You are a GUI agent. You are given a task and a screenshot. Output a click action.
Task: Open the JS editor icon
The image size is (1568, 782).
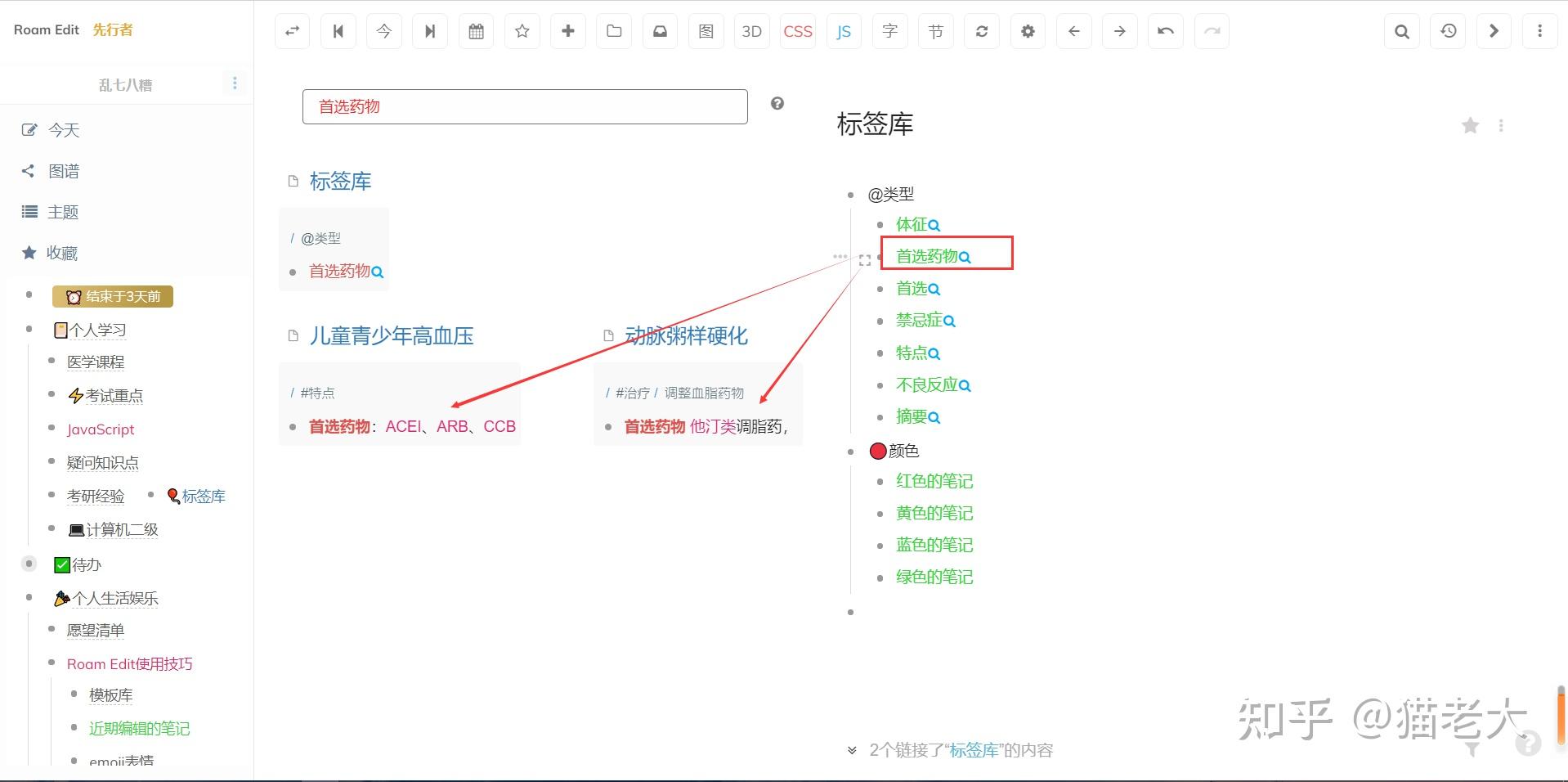843,31
